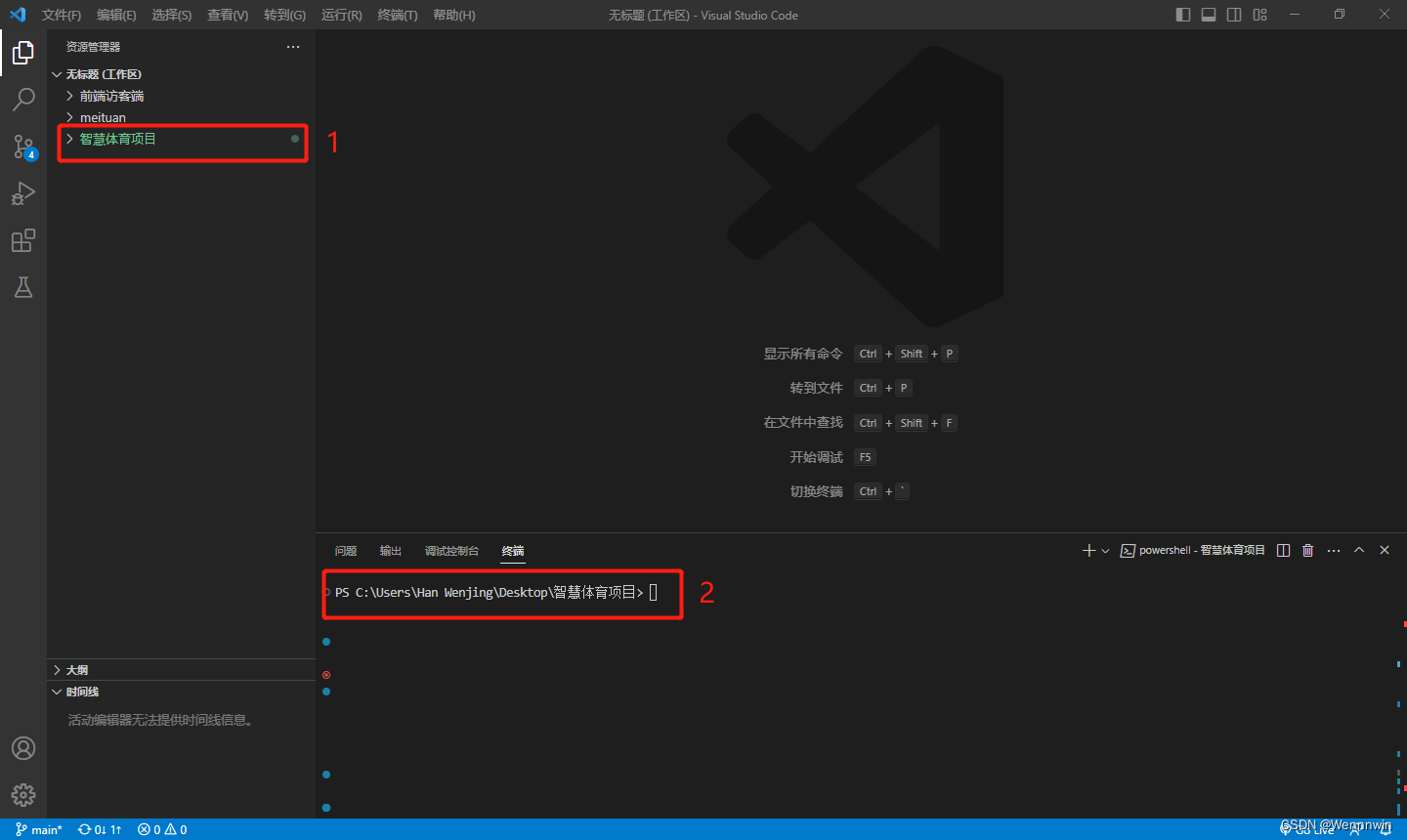Focus the PowerShell terminal prompt line

click(495, 593)
